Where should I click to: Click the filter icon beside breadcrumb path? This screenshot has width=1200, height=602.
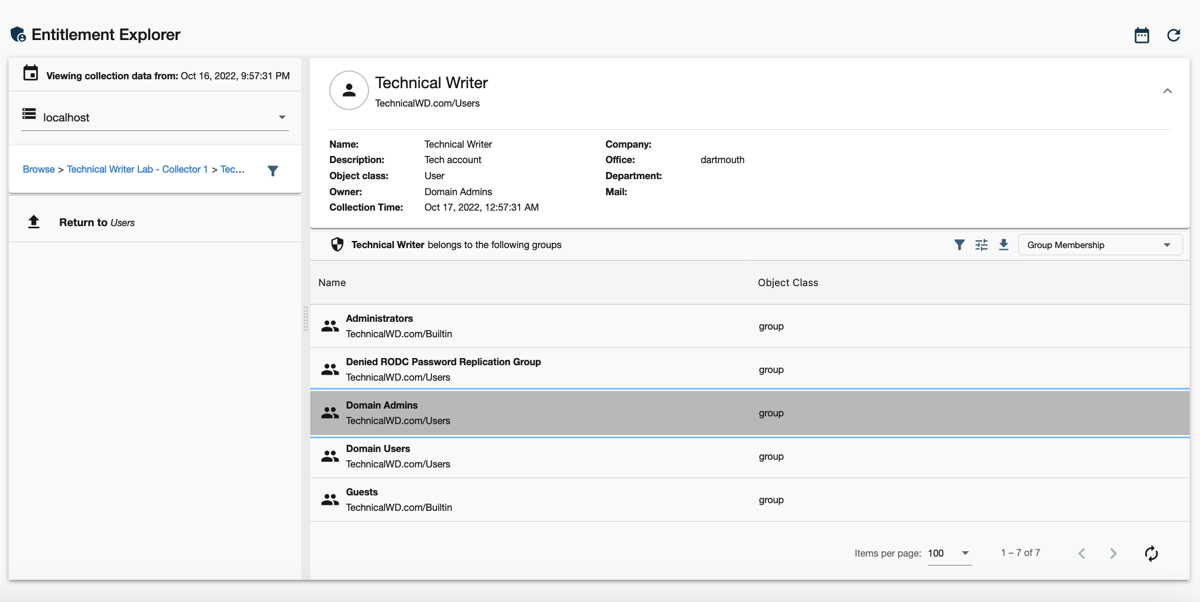273,171
